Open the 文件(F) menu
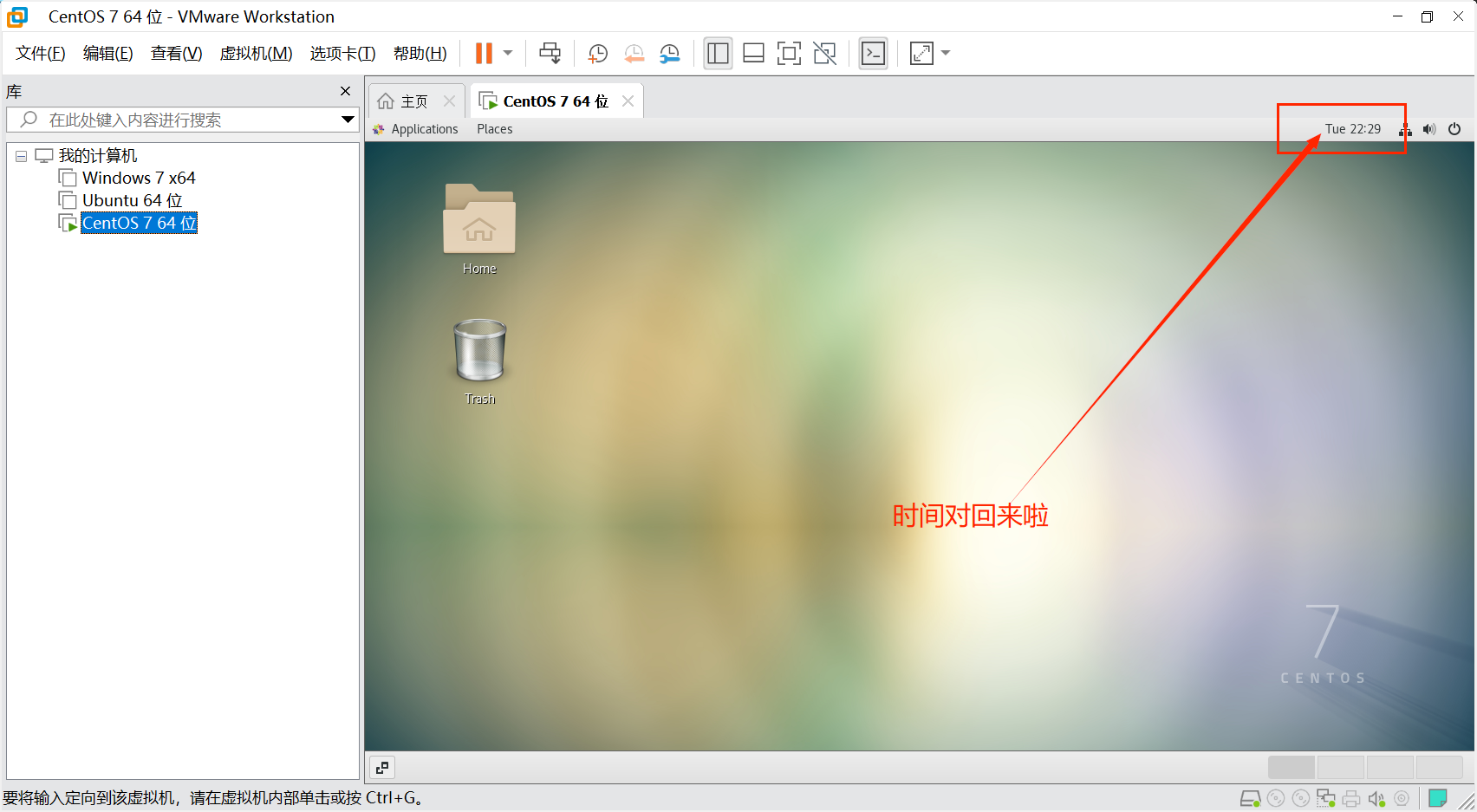This screenshot has width=1477, height=812. pos(40,53)
